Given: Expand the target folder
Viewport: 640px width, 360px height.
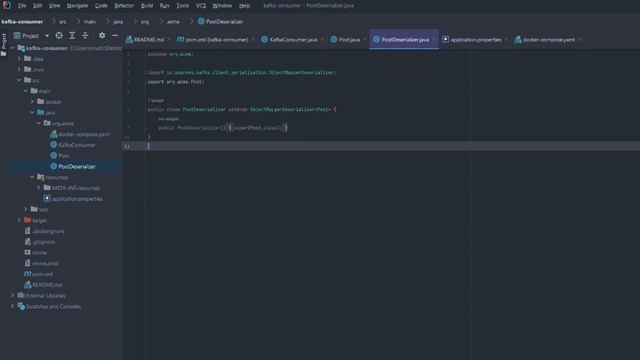Looking at the screenshot, I should click(19, 220).
